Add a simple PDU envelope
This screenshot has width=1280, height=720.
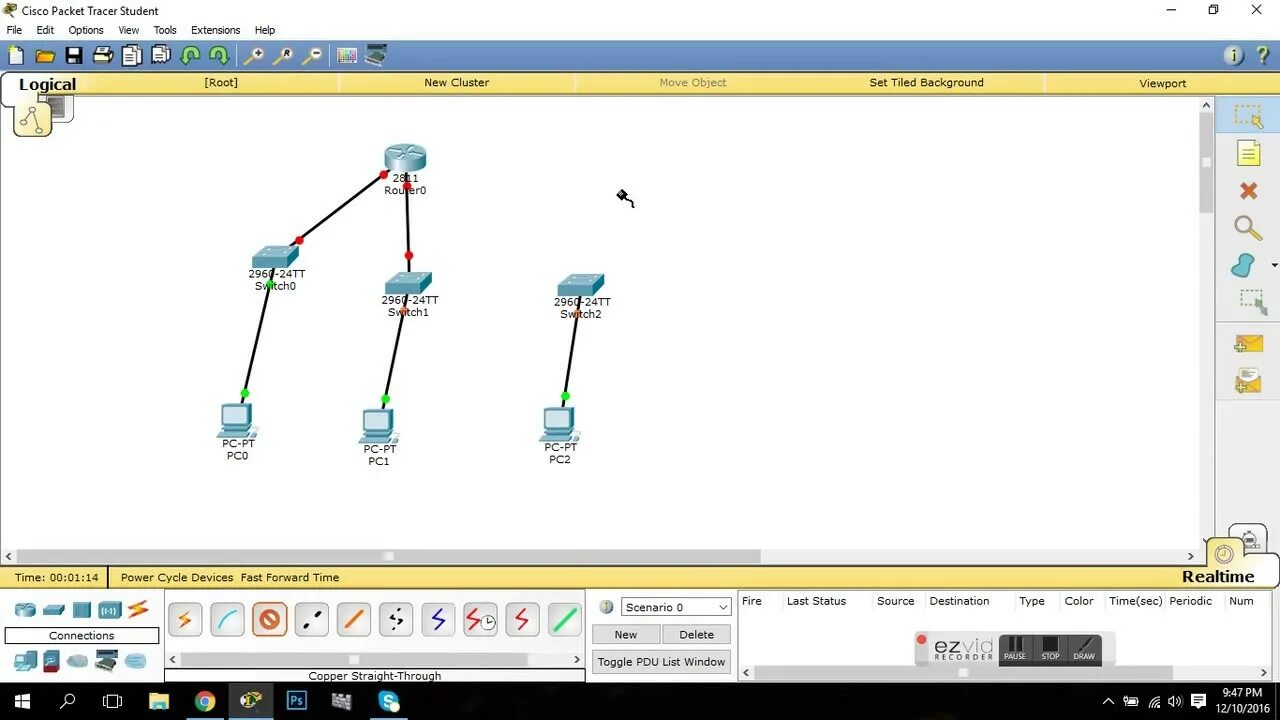pos(1248,344)
